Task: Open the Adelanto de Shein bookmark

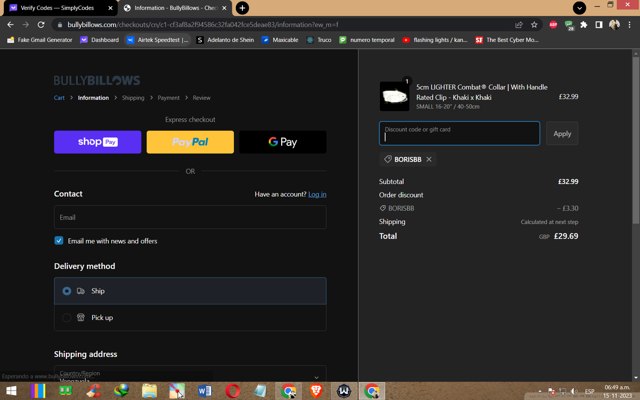Action: click(x=225, y=40)
